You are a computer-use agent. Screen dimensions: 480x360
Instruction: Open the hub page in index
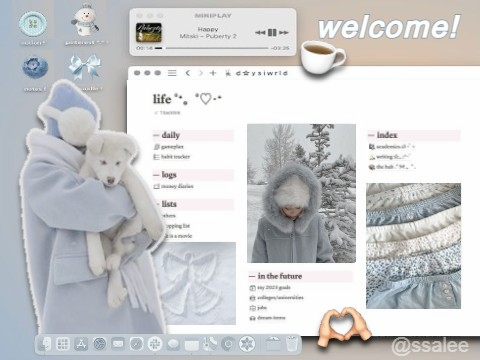[x=392, y=167]
